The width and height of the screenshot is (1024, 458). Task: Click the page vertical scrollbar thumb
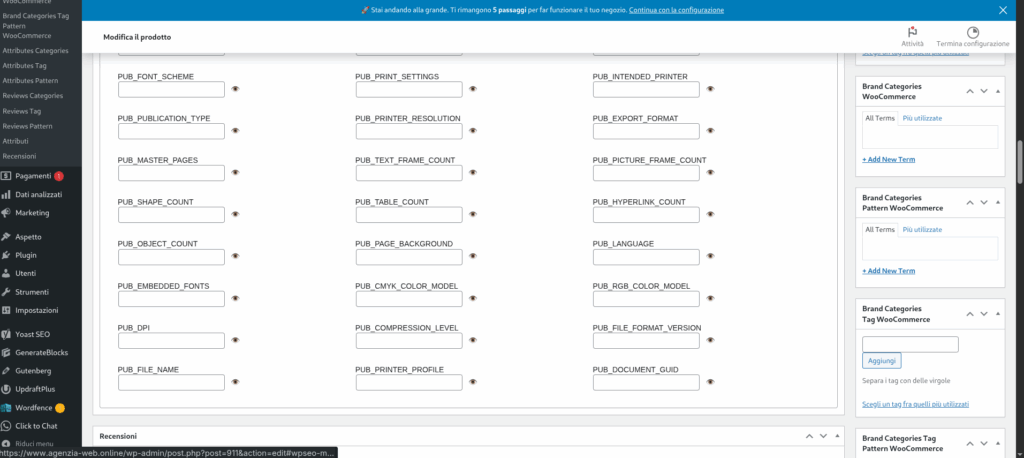(1019, 163)
